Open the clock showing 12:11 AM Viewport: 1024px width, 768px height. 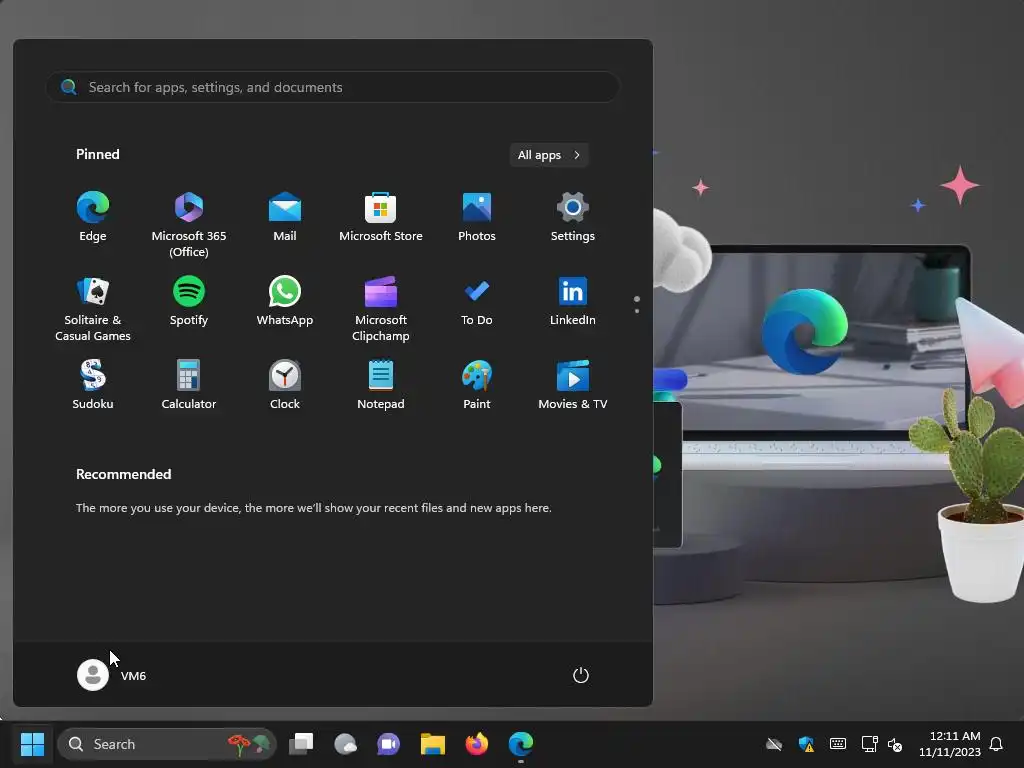tap(950, 744)
